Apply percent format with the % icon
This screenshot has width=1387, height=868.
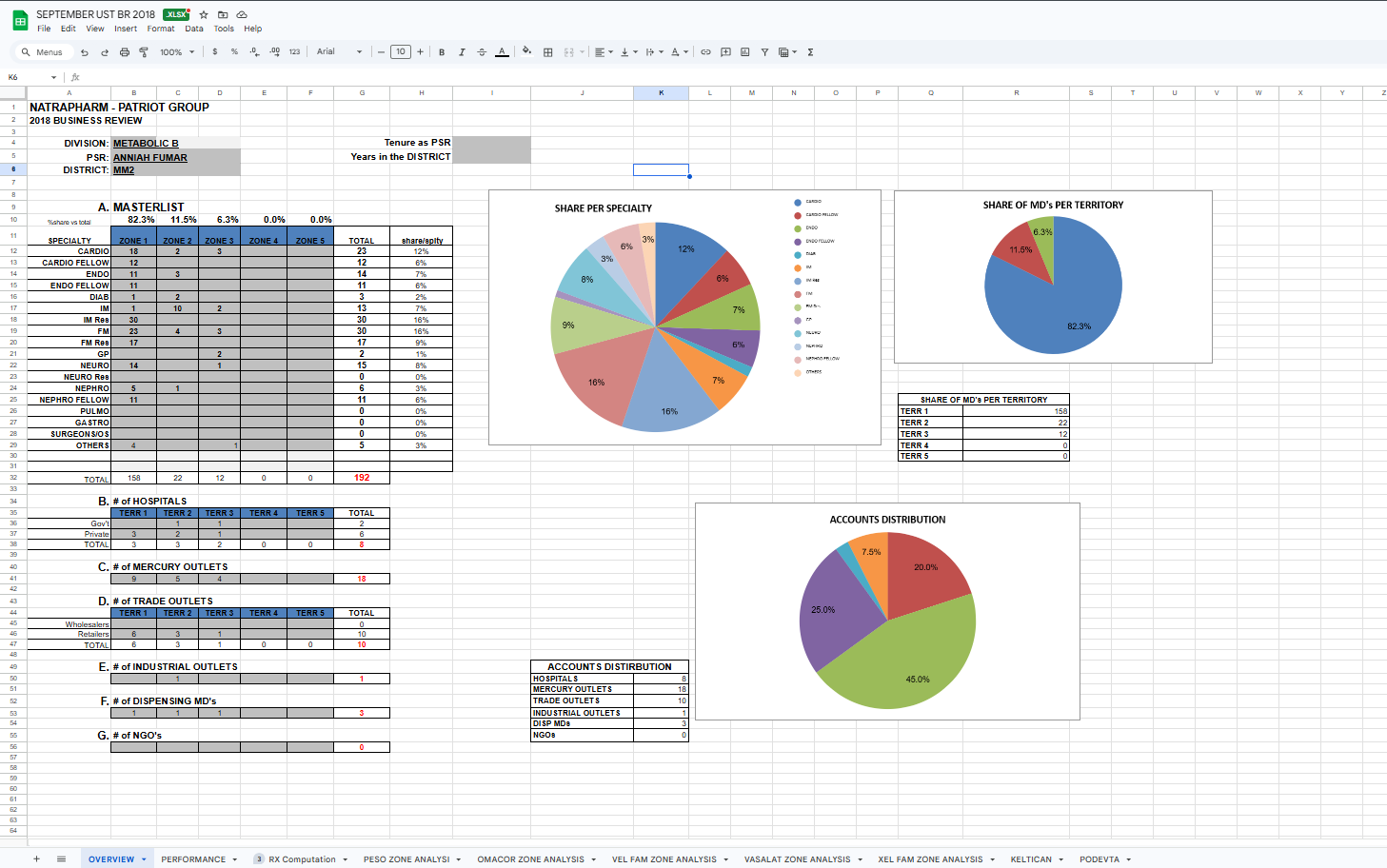(234, 52)
